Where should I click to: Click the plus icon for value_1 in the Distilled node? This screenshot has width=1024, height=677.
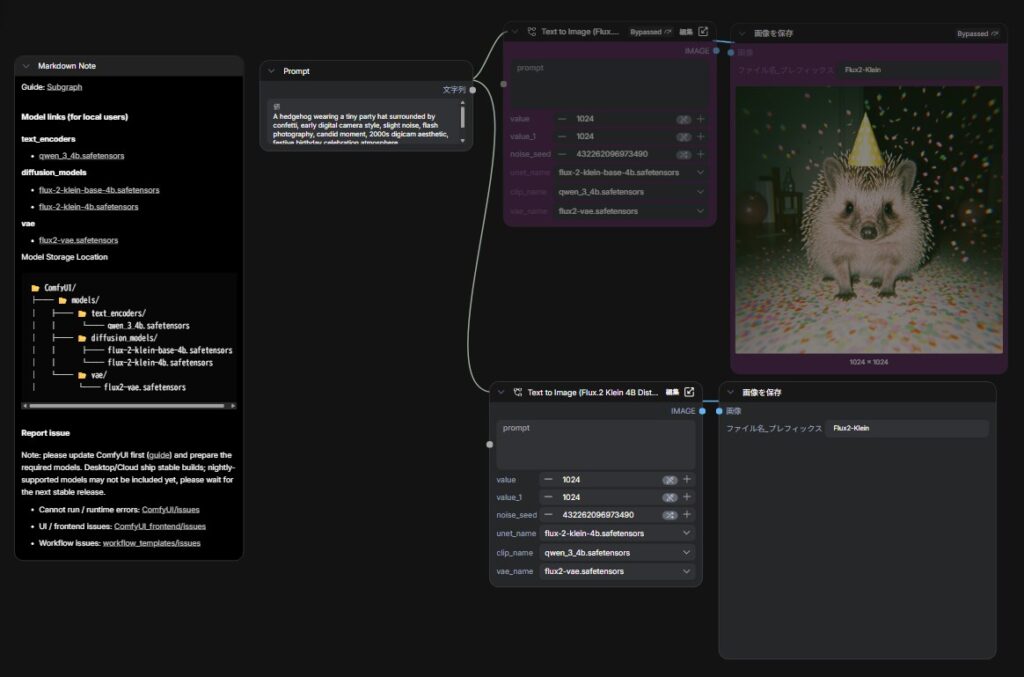tap(687, 497)
